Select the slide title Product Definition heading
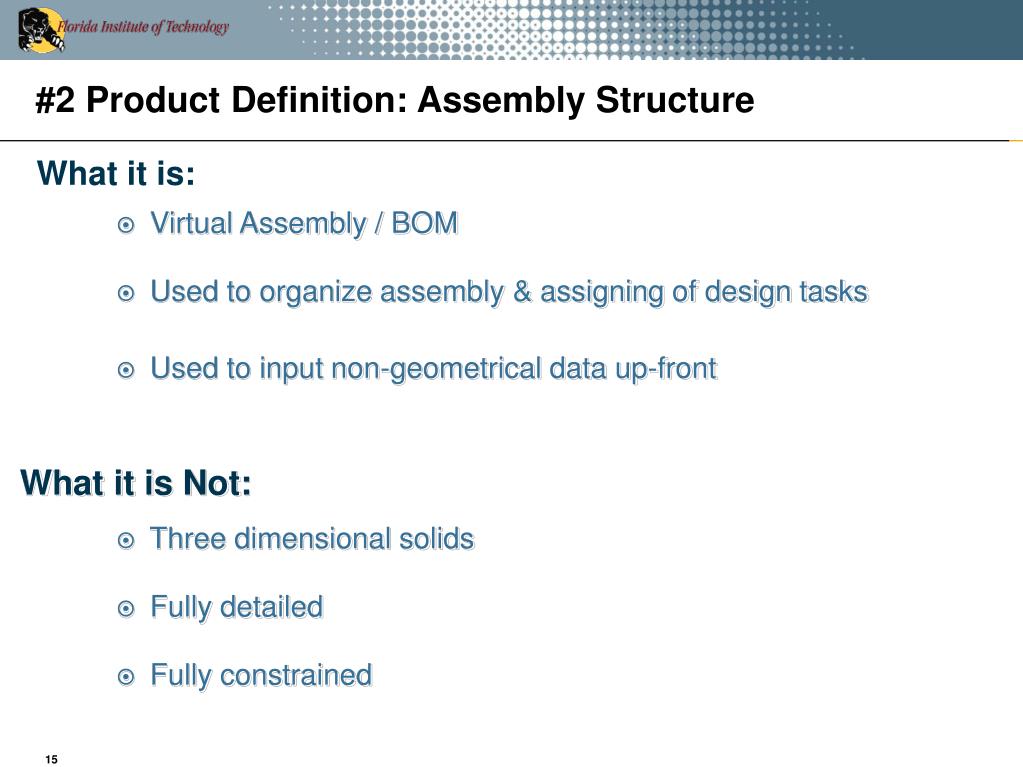This screenshot has height=767, width=1023. click(395, 100)
